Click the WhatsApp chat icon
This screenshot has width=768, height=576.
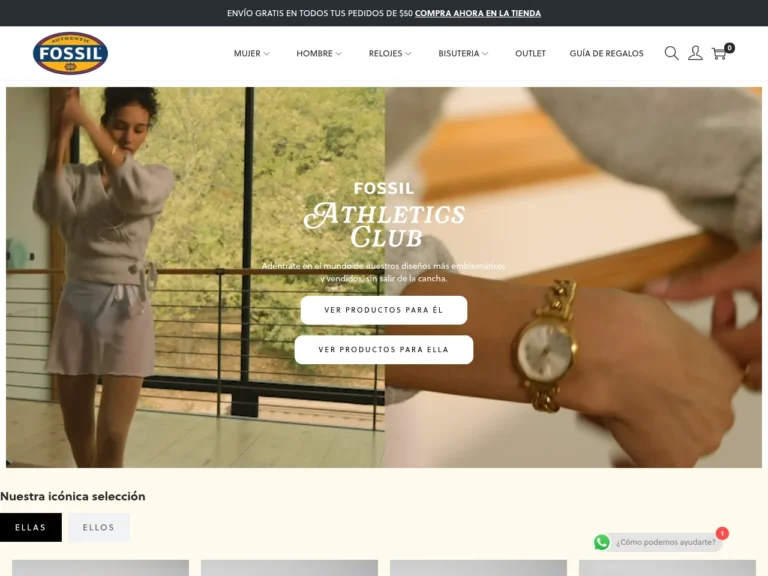click(602, 542)
